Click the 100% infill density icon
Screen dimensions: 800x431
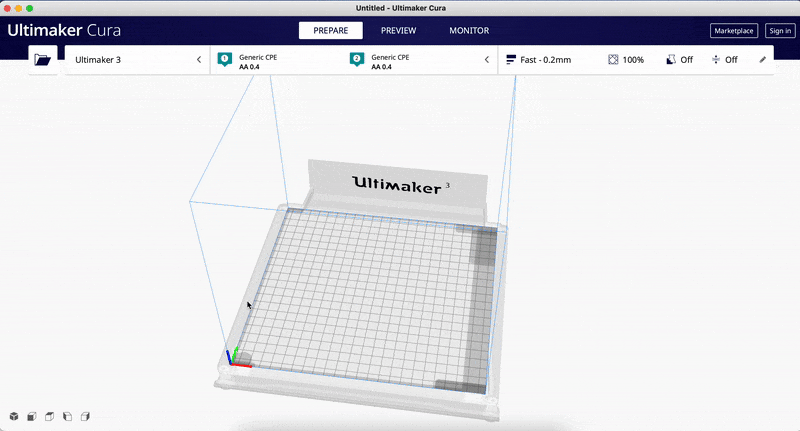click(613, 60)
